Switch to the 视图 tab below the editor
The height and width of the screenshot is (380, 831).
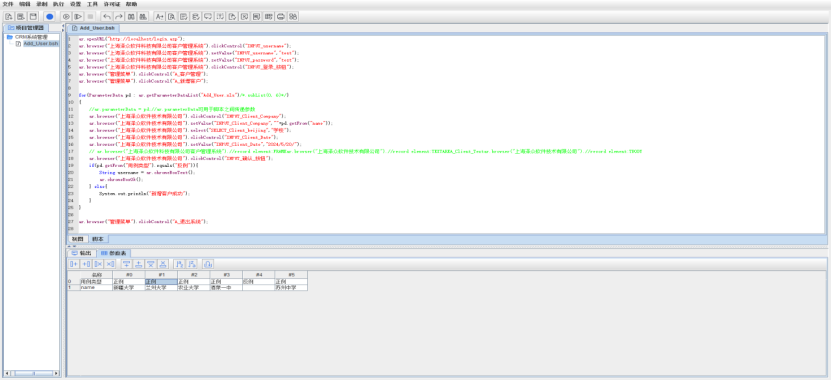coord(77,239)
